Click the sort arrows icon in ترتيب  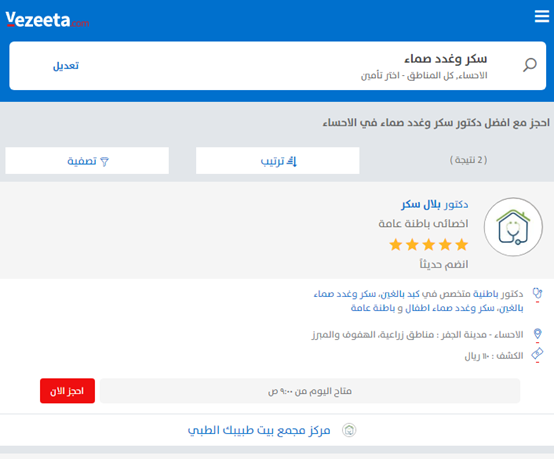click(292, 161)
